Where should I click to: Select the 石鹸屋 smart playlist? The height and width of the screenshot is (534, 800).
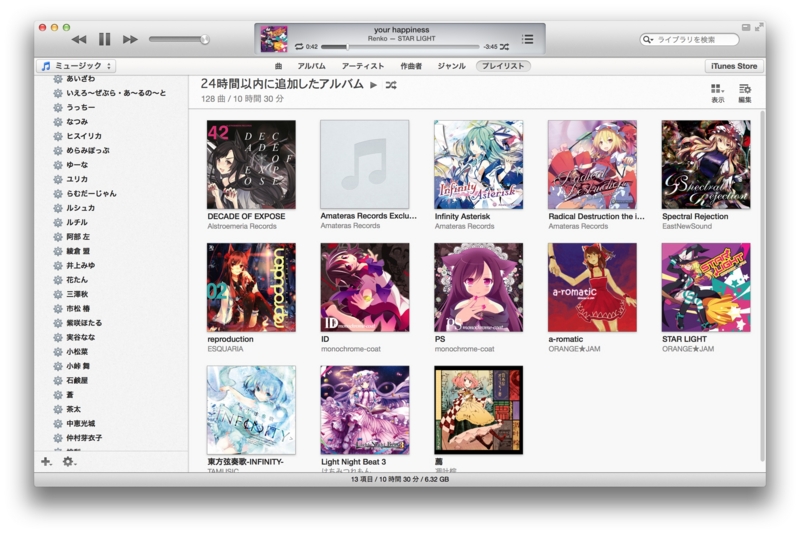point(111,380)
